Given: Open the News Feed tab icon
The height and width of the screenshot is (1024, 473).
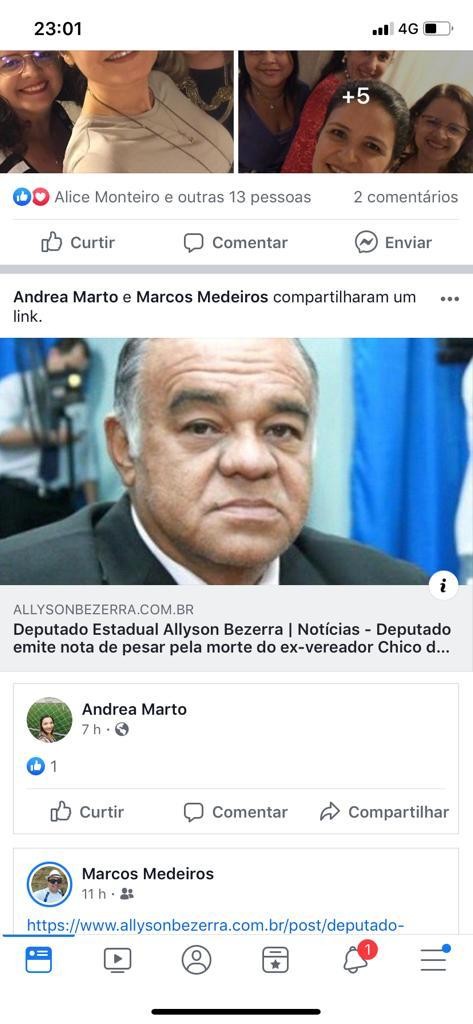Looking at the screenshot, I should coord(39,960).
